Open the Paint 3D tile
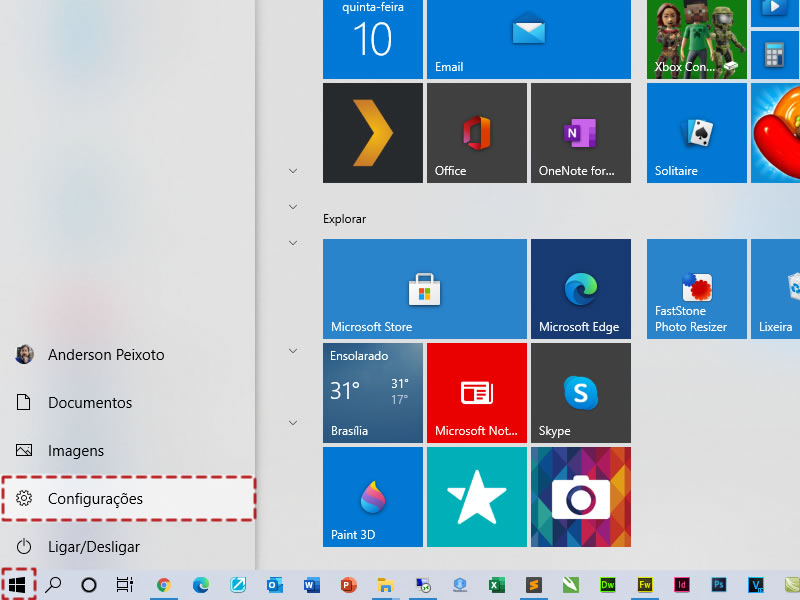Viewport: 800px width, 600px height. (x=373, y=497)
